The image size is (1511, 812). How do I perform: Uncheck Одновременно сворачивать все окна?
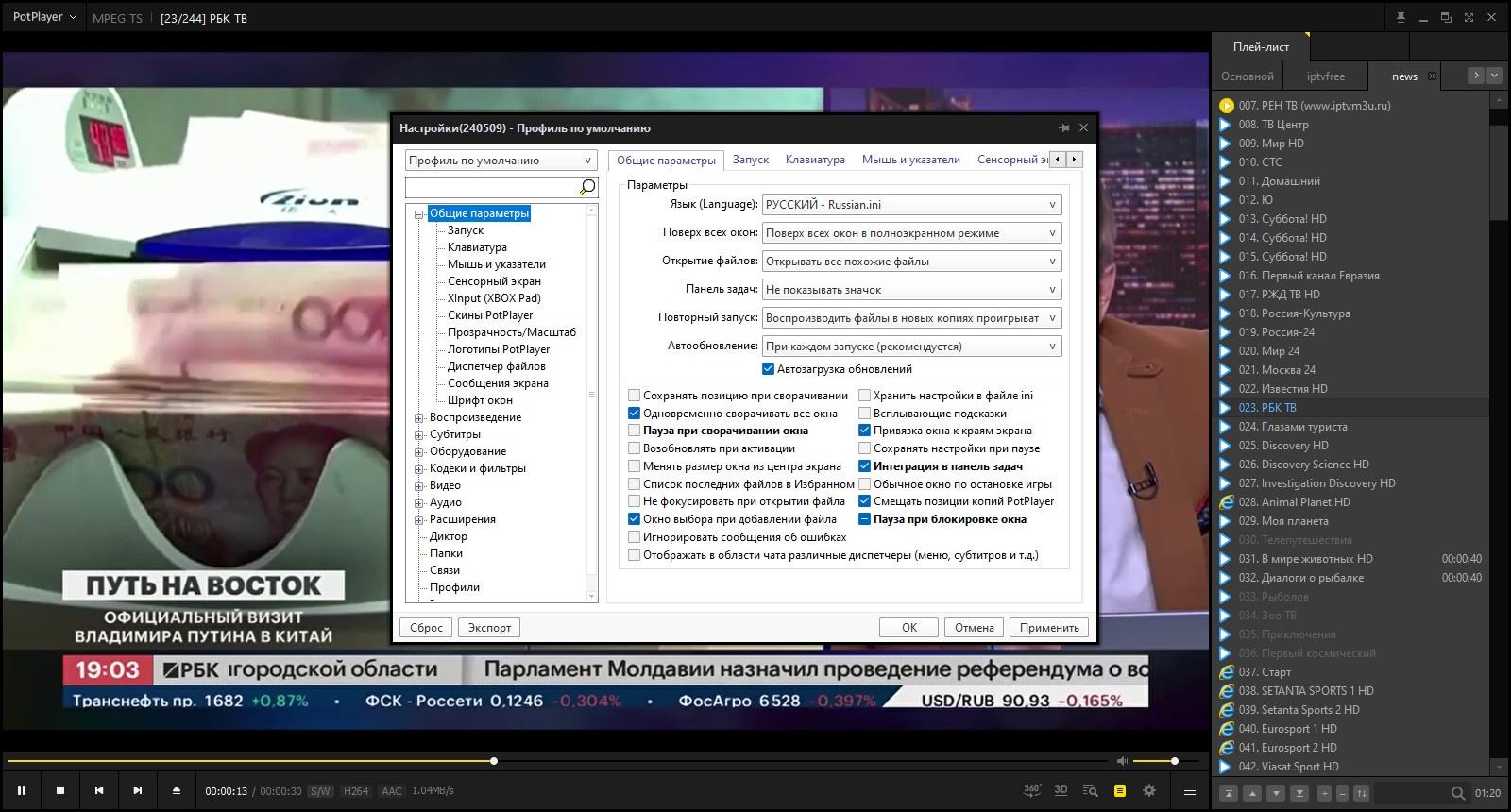[x=635, y=414]
